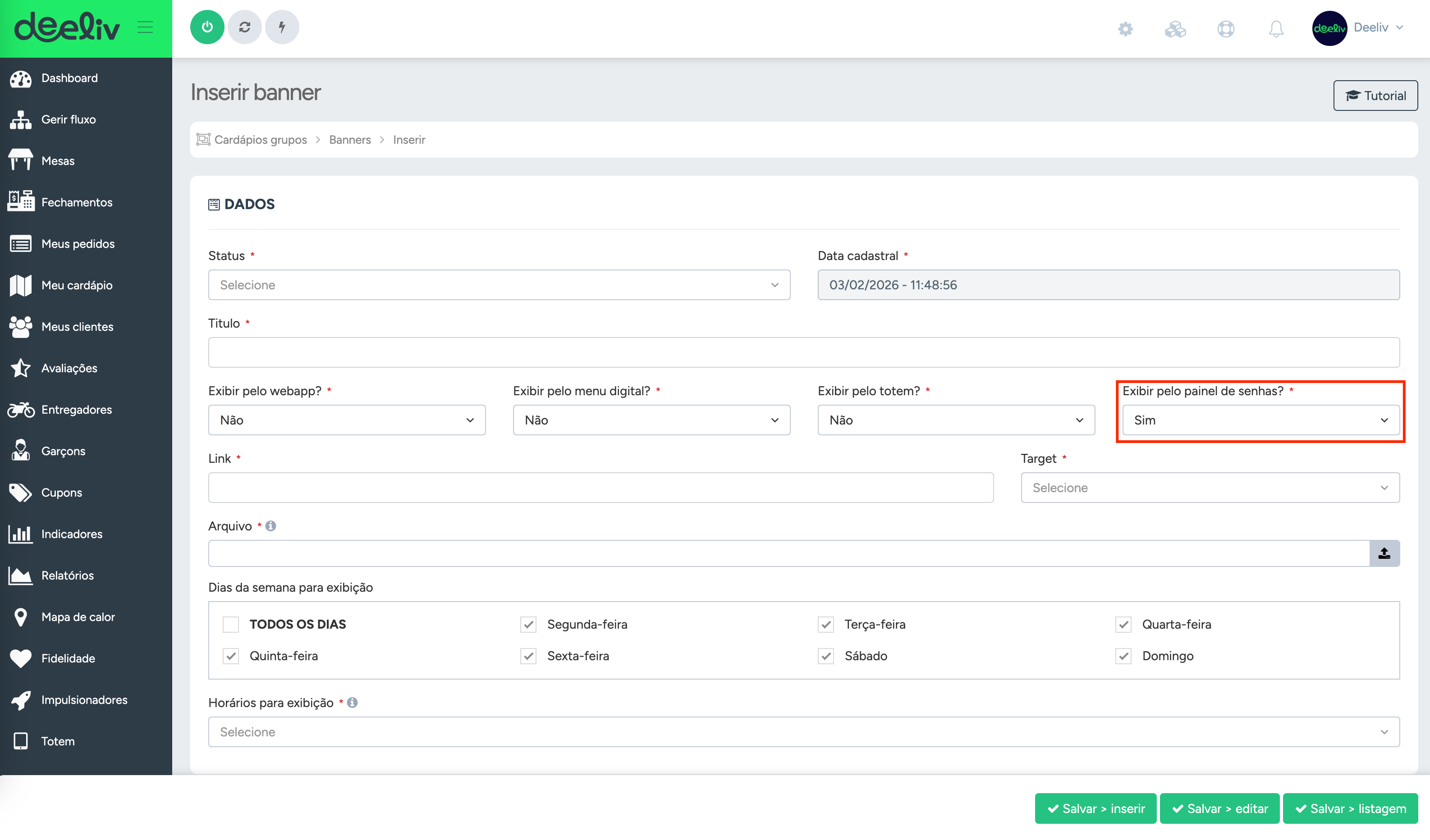Screen dimensions: 1430x840
Task: Open the Status dropdown
Action: 499,285
